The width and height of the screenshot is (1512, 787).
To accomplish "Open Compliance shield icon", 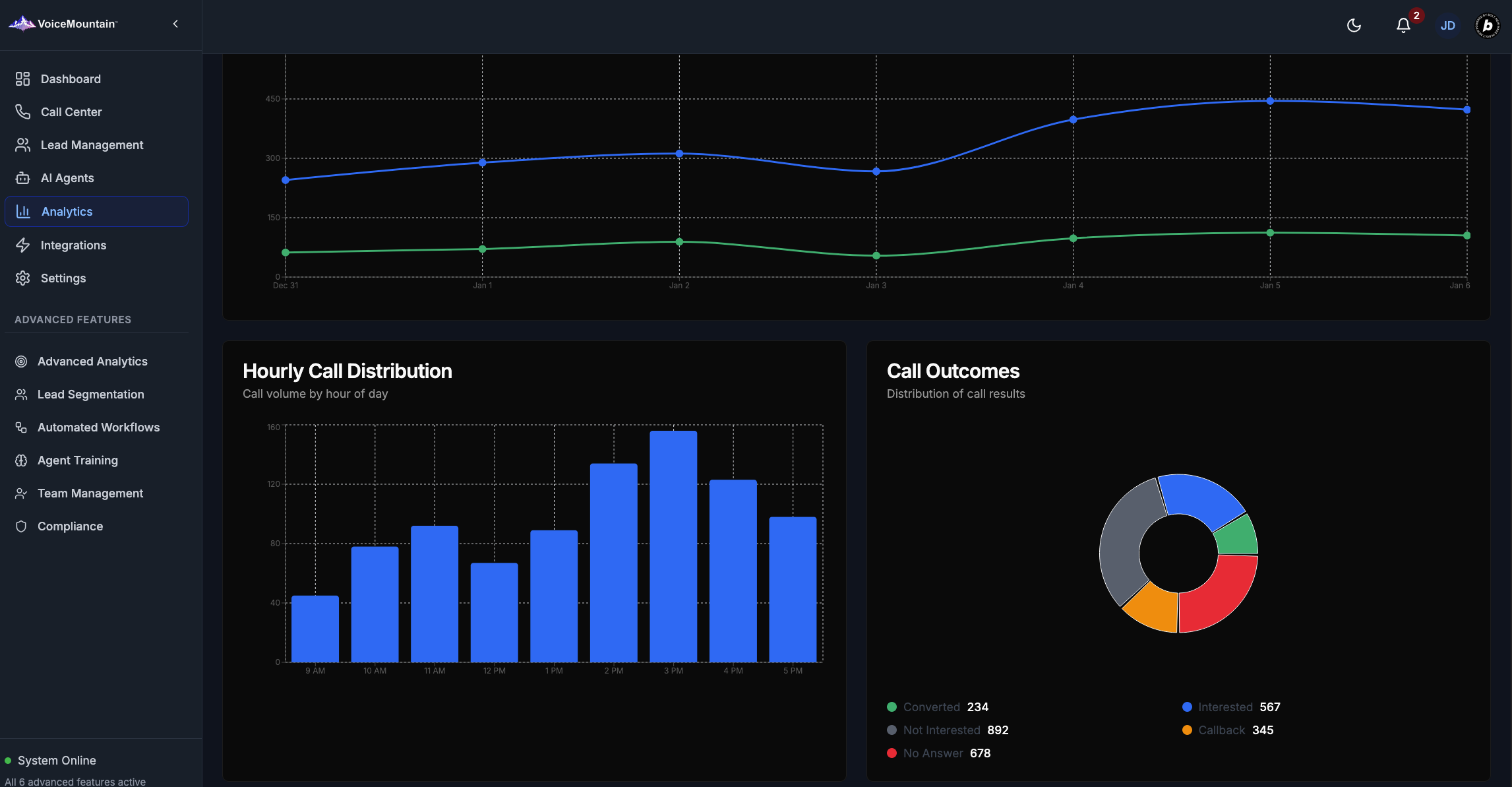I will [21, 526].
